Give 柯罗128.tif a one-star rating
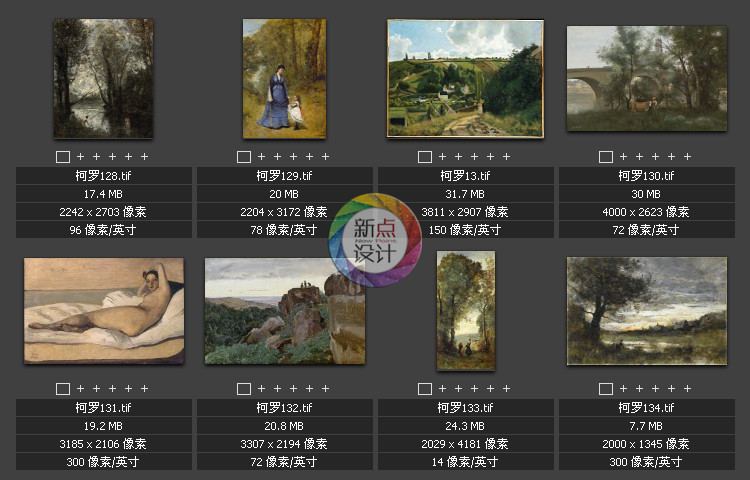This screenshot has width=750, height=480. tap(80, 156)
